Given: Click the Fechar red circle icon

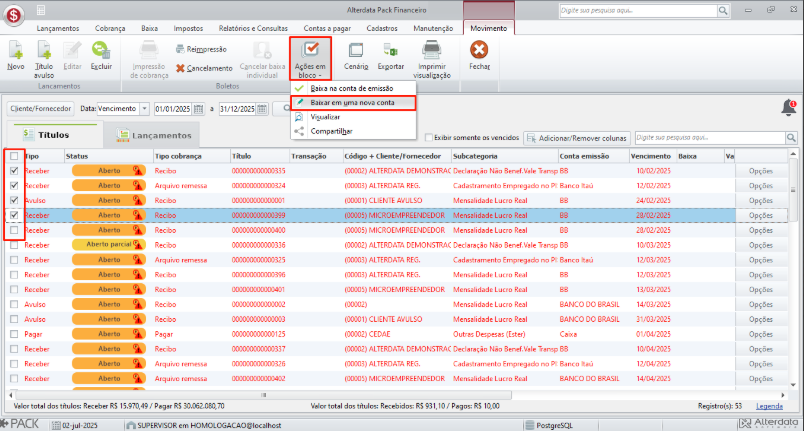Looking at the screenshot, I should [479, 50].
